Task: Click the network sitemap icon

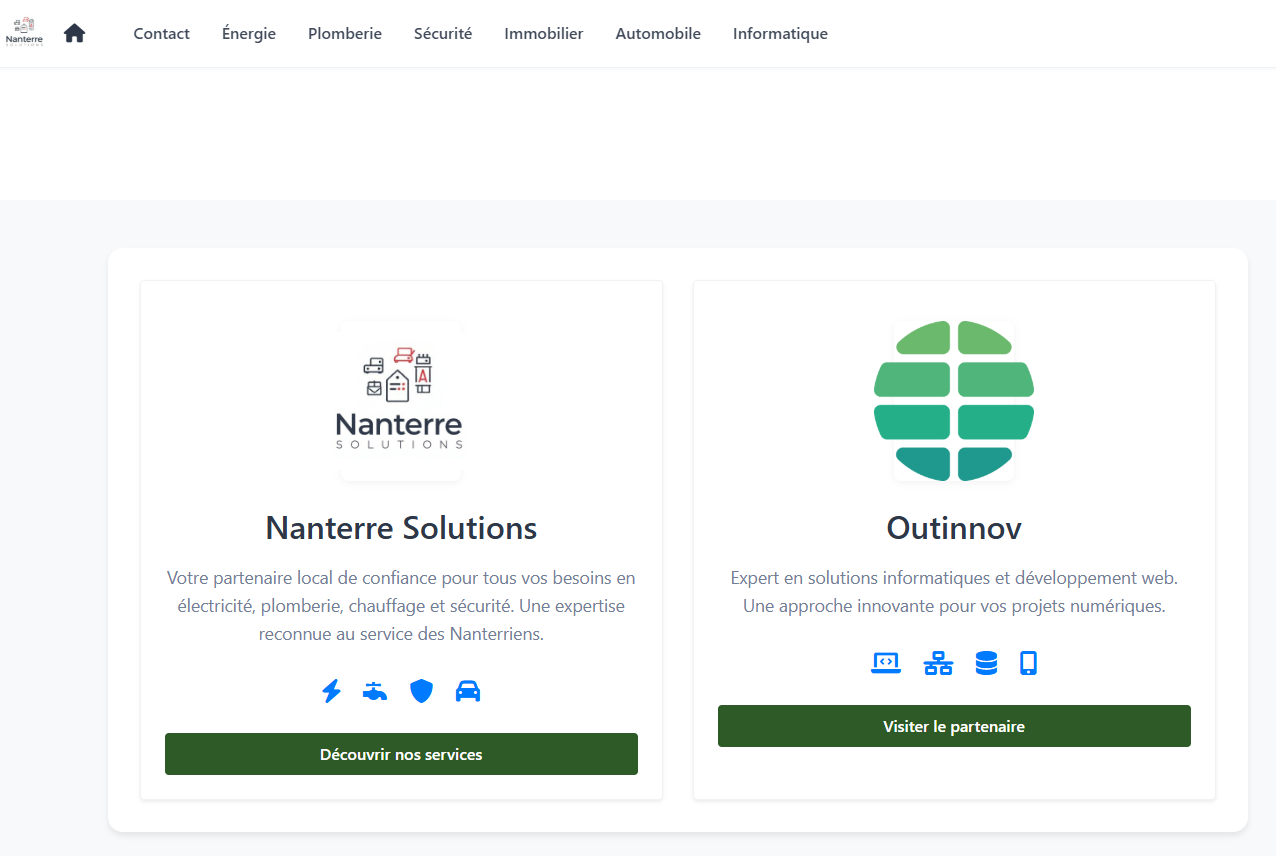Action: pos(938,662)
